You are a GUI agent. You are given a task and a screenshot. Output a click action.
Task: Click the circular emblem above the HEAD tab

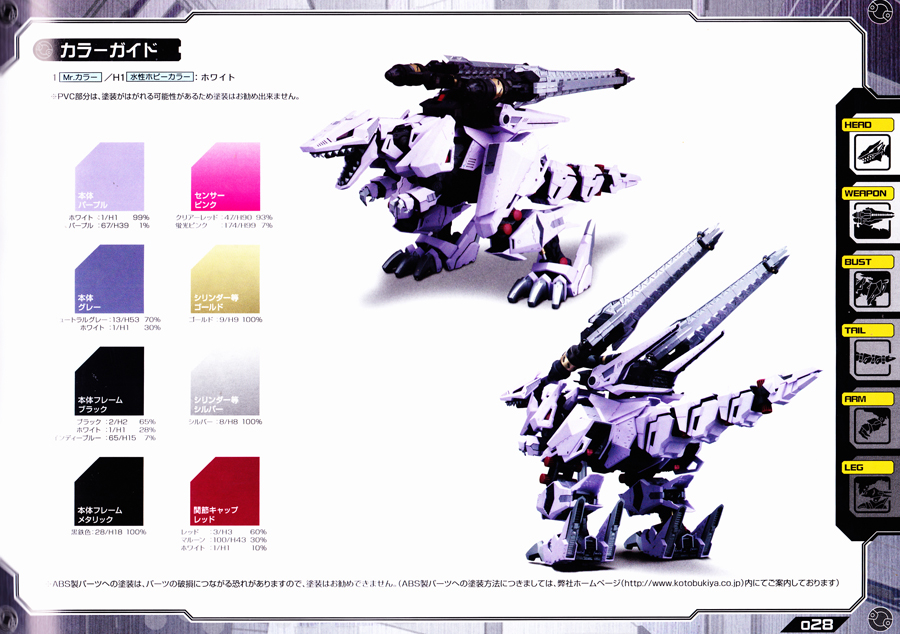[879, 11]
